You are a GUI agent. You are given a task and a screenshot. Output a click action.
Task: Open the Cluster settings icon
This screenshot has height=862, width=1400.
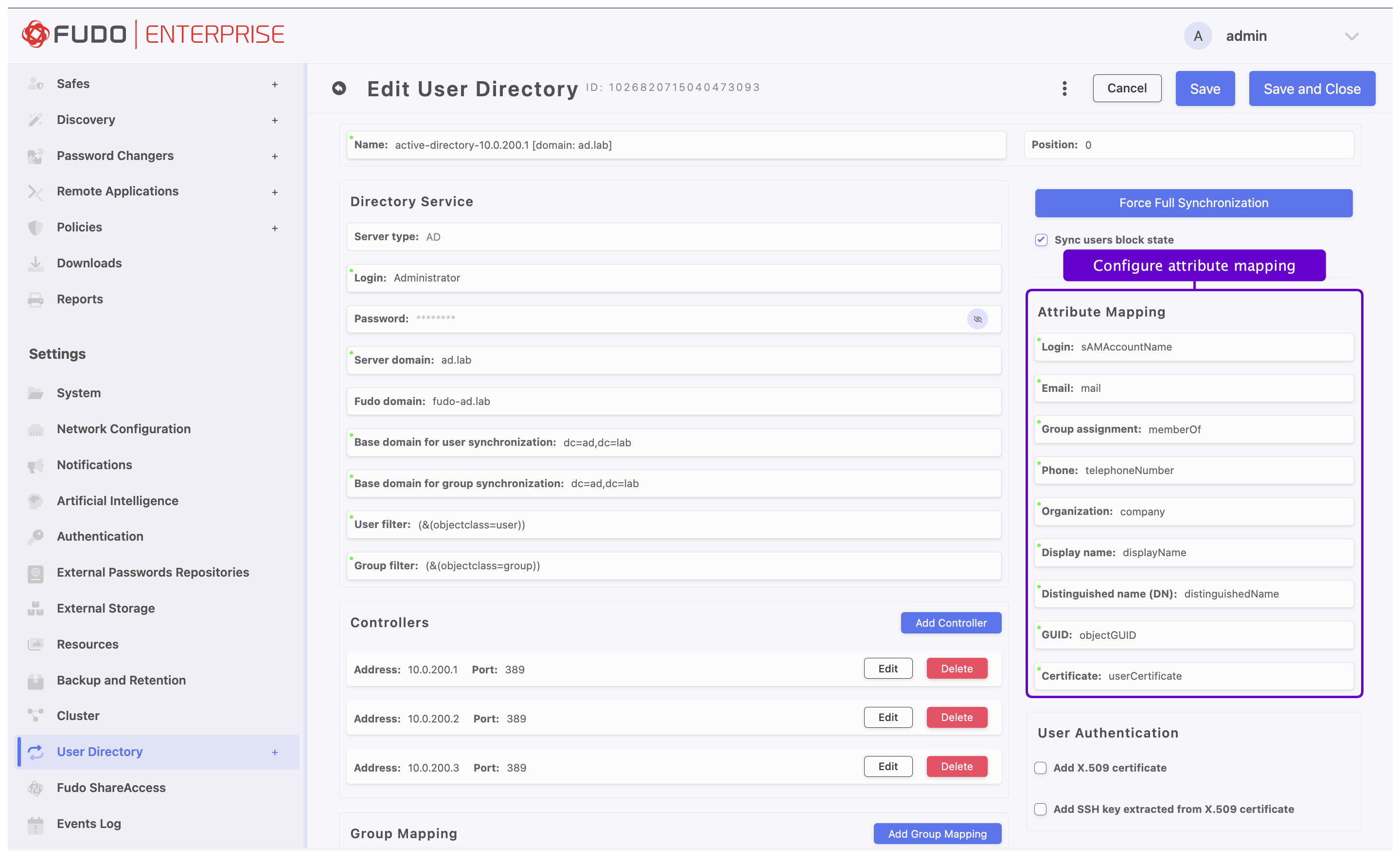[35, 716]
